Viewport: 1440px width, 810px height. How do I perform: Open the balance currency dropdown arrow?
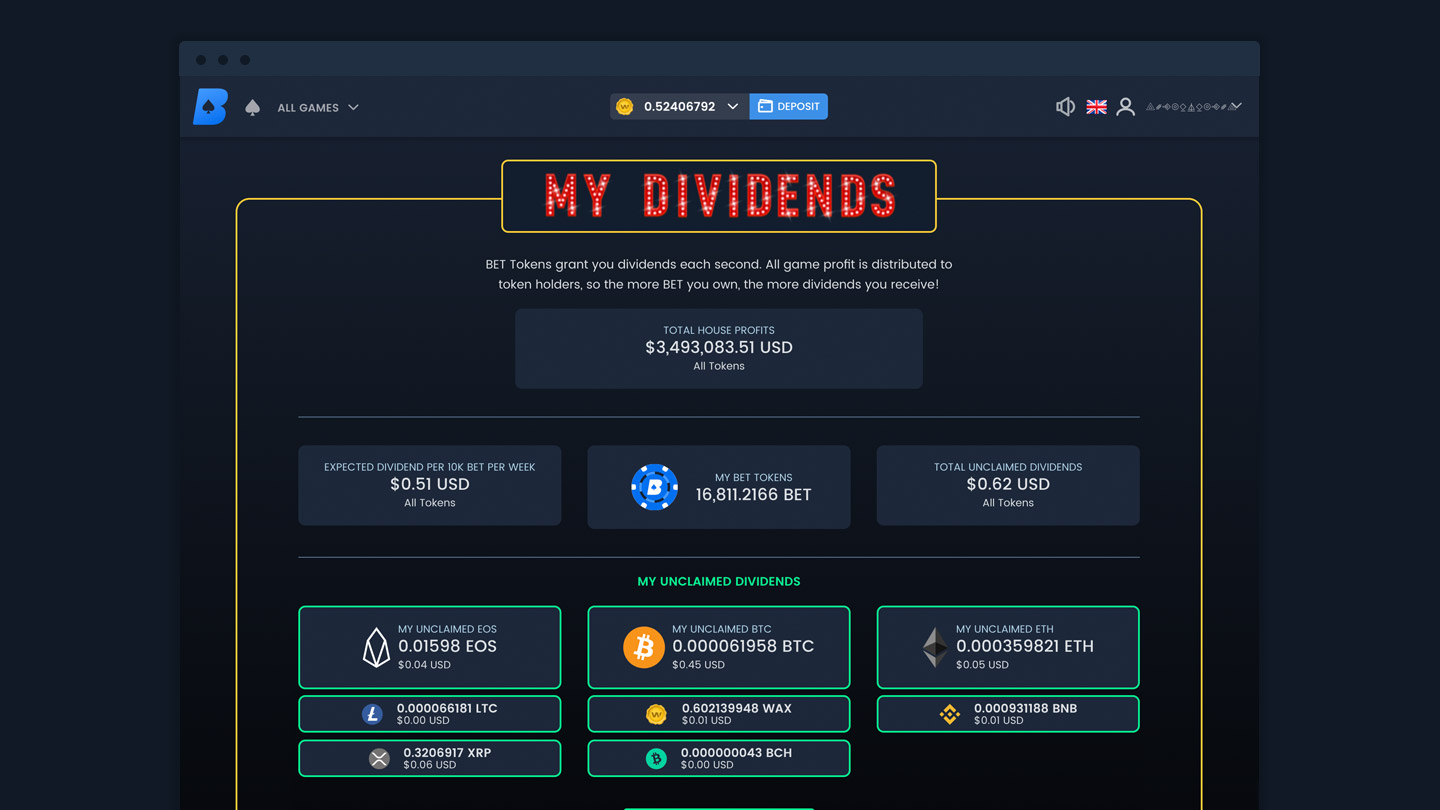coord(733,106)
